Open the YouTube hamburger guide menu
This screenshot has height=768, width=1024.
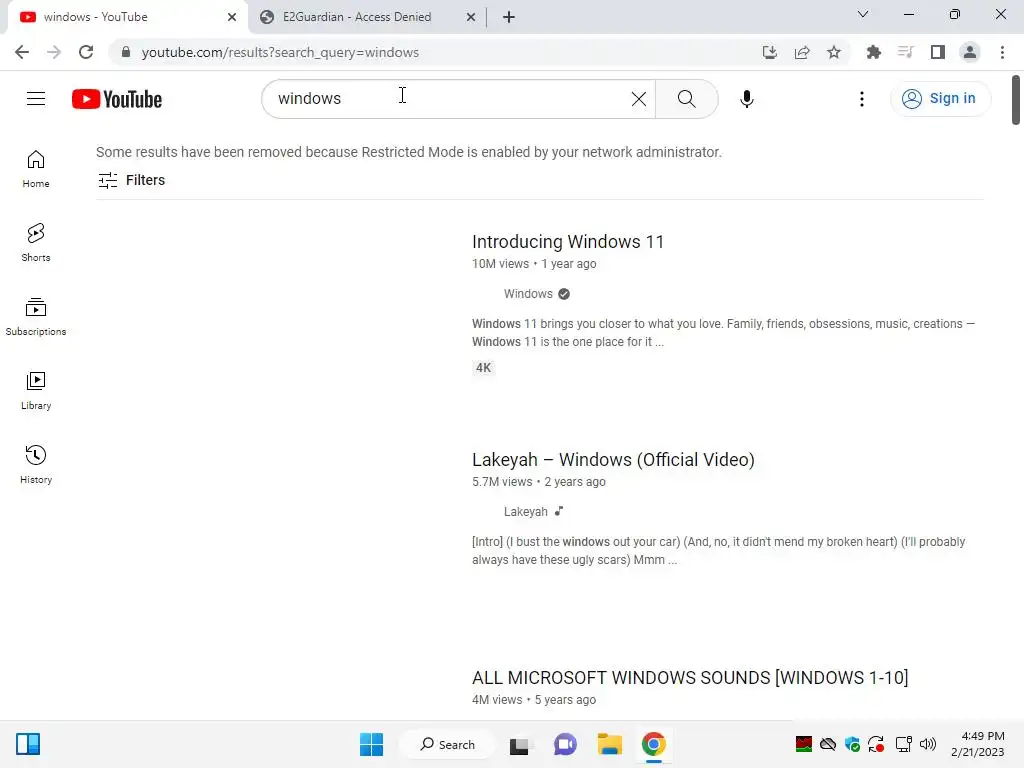coord(36,99)
